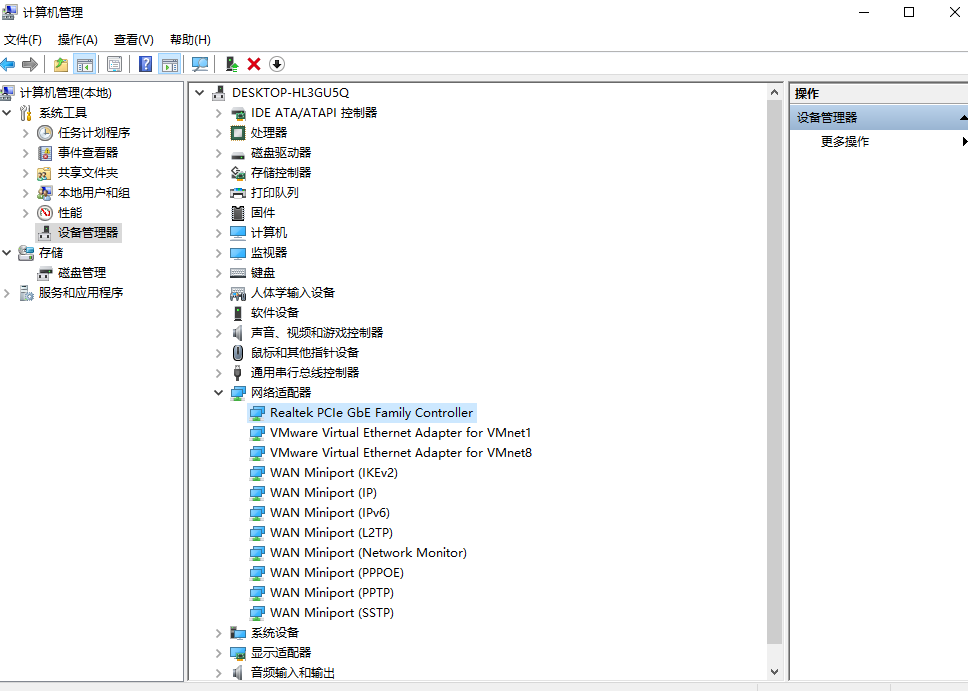The width and height of the screenshot is (968, 691).
Task: Click Scan for hardware changes monitor icon
Action: coord(200,64)
